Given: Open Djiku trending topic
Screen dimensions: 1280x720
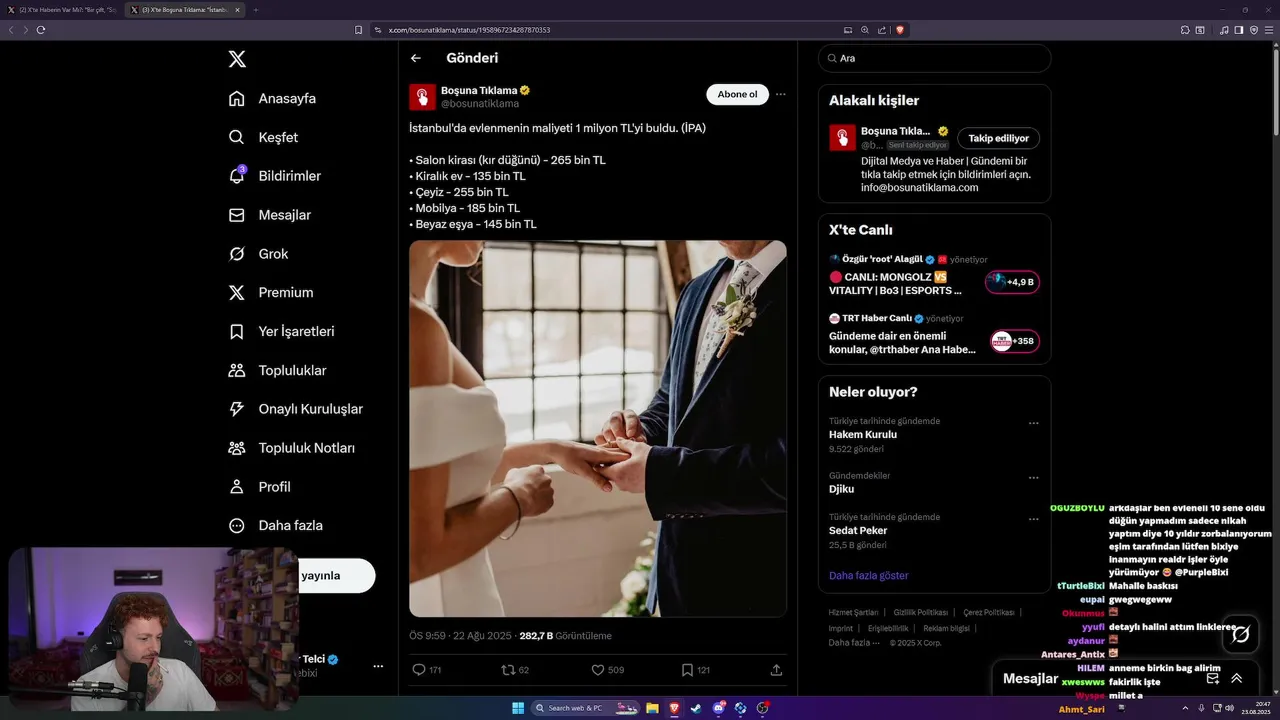Looking at the screenshot, I should coord(841,490).
